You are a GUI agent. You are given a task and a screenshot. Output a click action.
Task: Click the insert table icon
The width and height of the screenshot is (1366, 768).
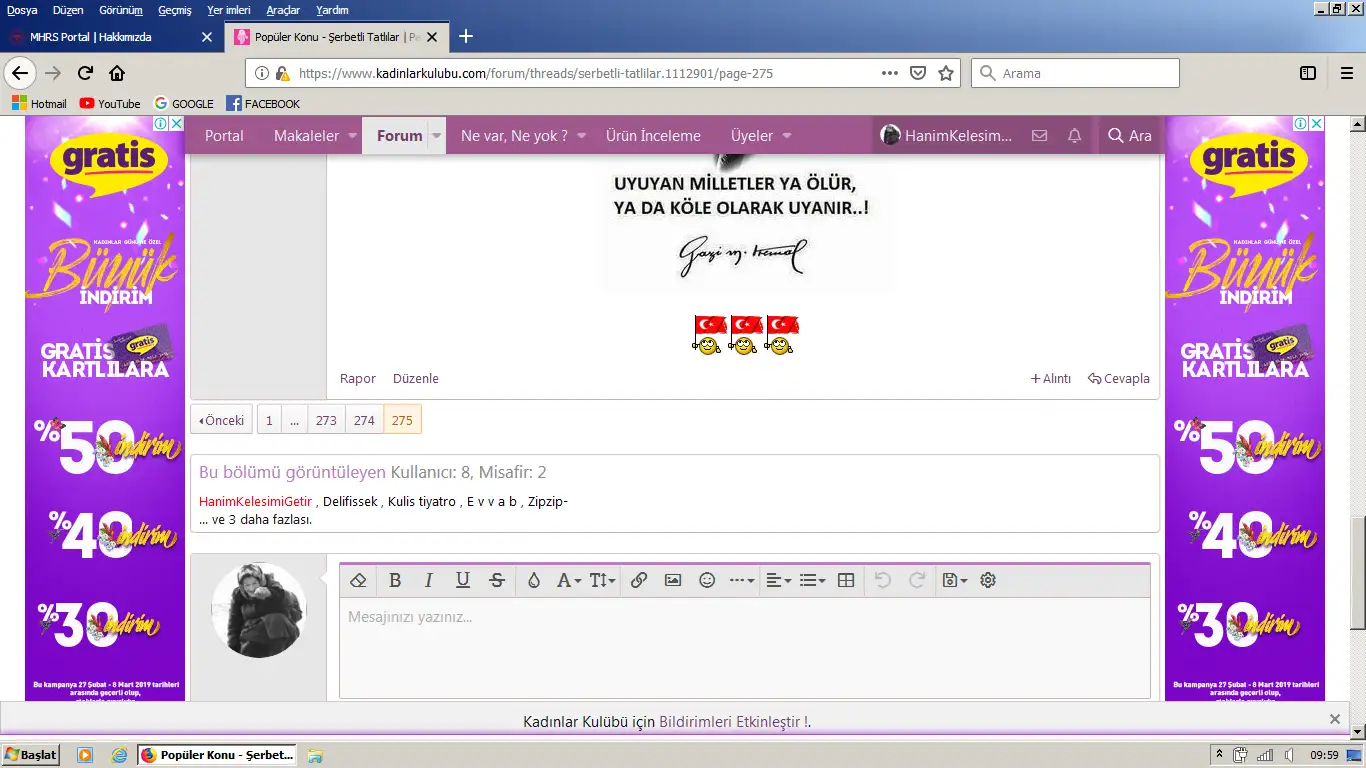pyautogui.click(x=846, y=580)
